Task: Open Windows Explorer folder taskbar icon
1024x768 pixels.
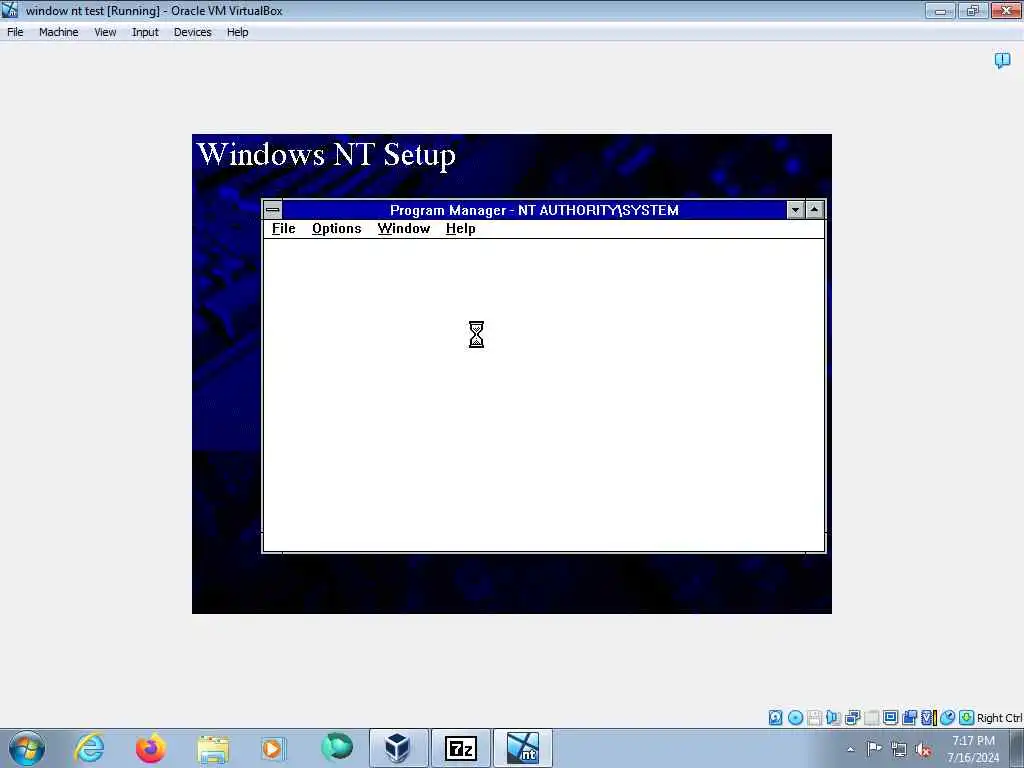Action: 213,748
